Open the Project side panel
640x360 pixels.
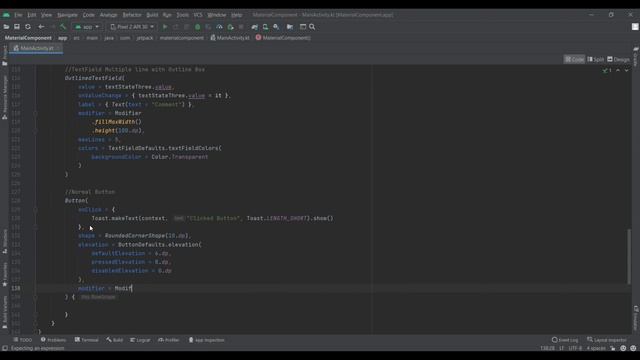[x=4, y=56]
